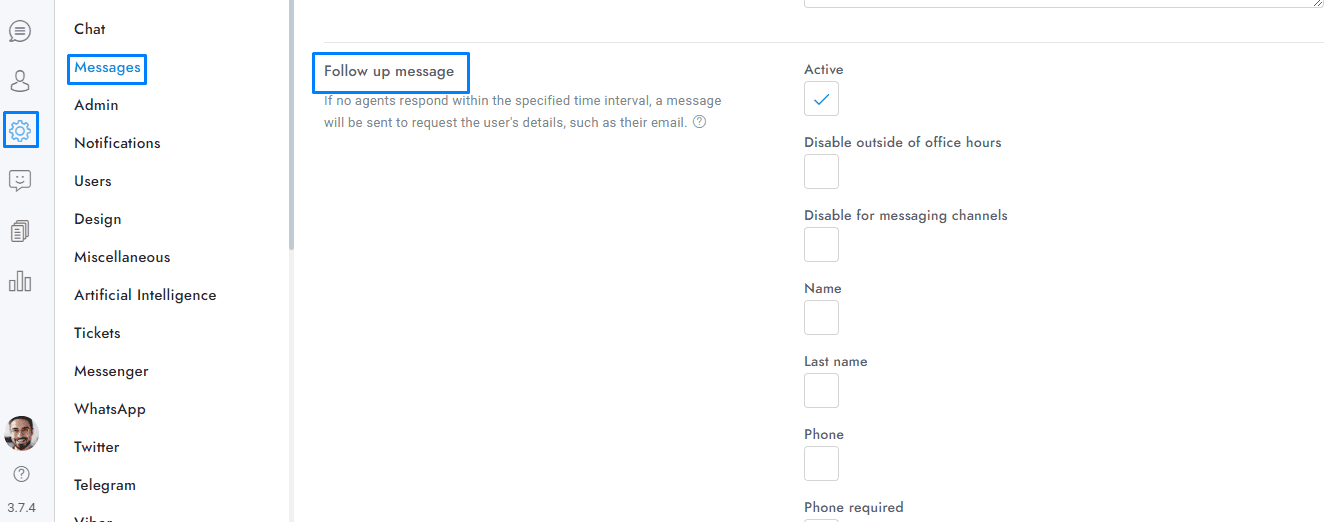
Task: Tick Disable for messaging channels checkbox
Action: (x=821, y=245)
